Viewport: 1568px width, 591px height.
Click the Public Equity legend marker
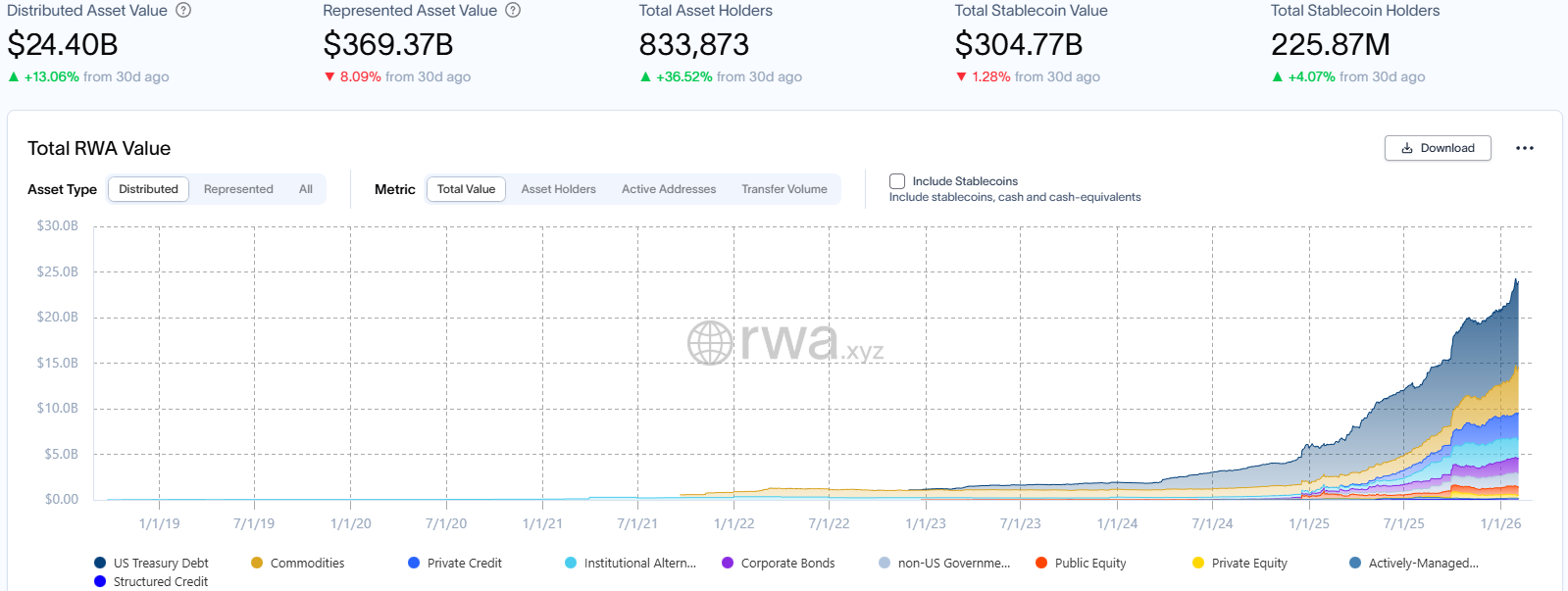click(x=1041, y=563)
